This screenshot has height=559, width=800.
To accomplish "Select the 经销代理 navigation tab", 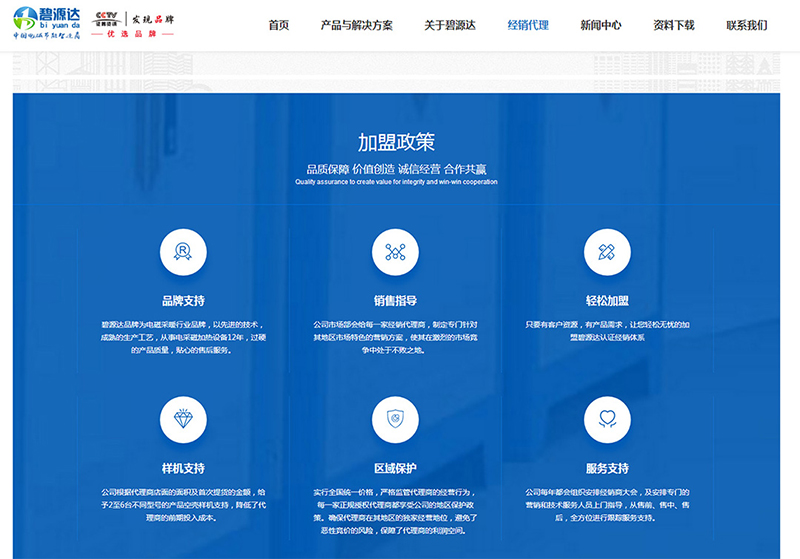I will 528,25.
